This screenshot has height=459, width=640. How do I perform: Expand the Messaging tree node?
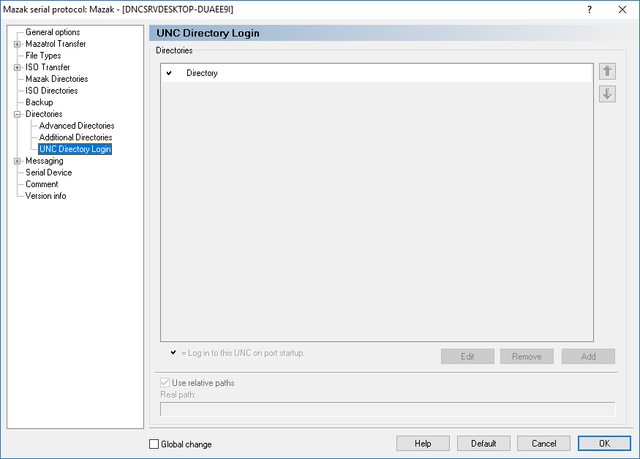click(17, 161)
